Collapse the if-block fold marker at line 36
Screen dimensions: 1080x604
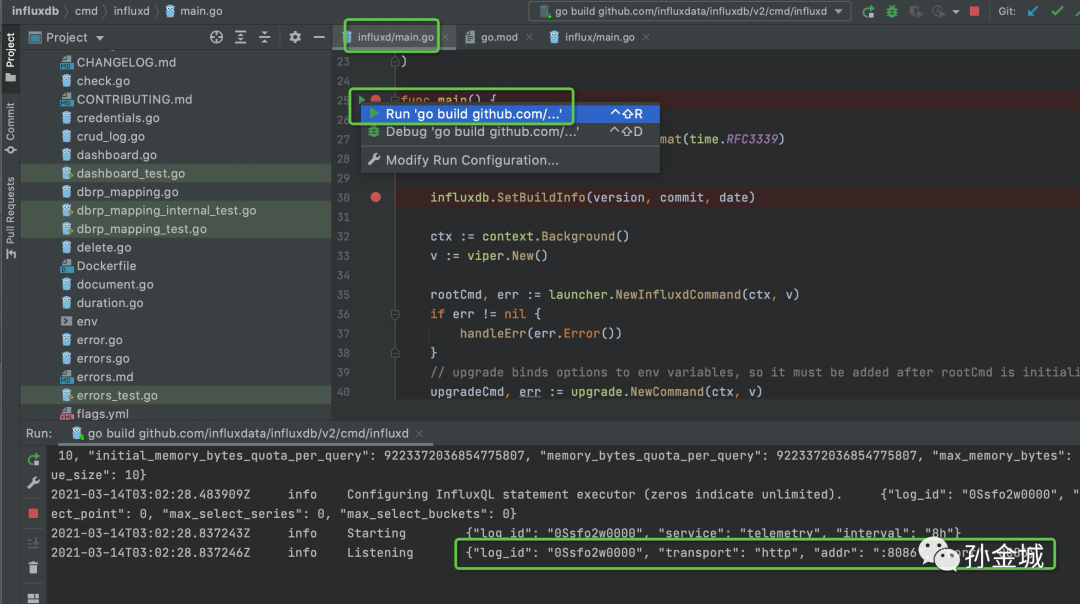[396, 314]
